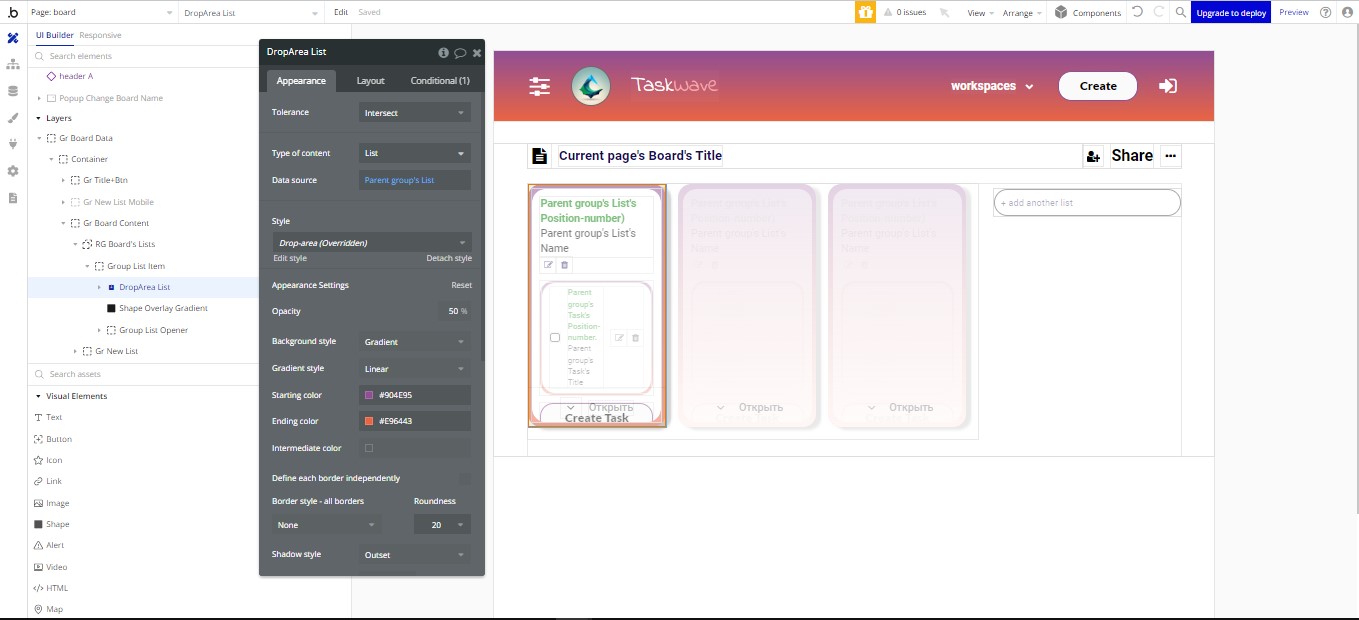The height and width of the screenshot is (620, 1359).
Task: Open the Logs document icon in the sidebar
Action: 13,197
